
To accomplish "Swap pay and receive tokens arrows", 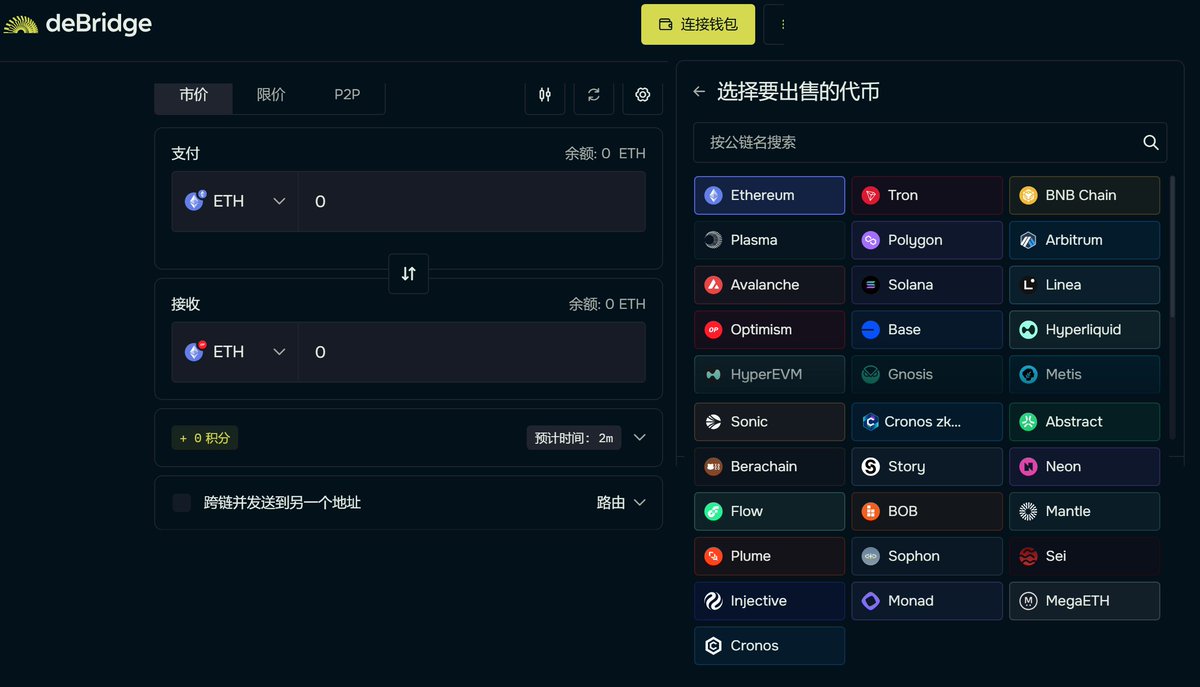I will [408, 274].
